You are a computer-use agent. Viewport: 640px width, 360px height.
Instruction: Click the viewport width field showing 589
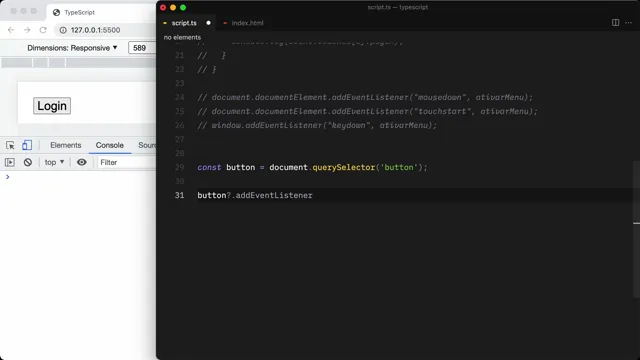pos(142,48)
